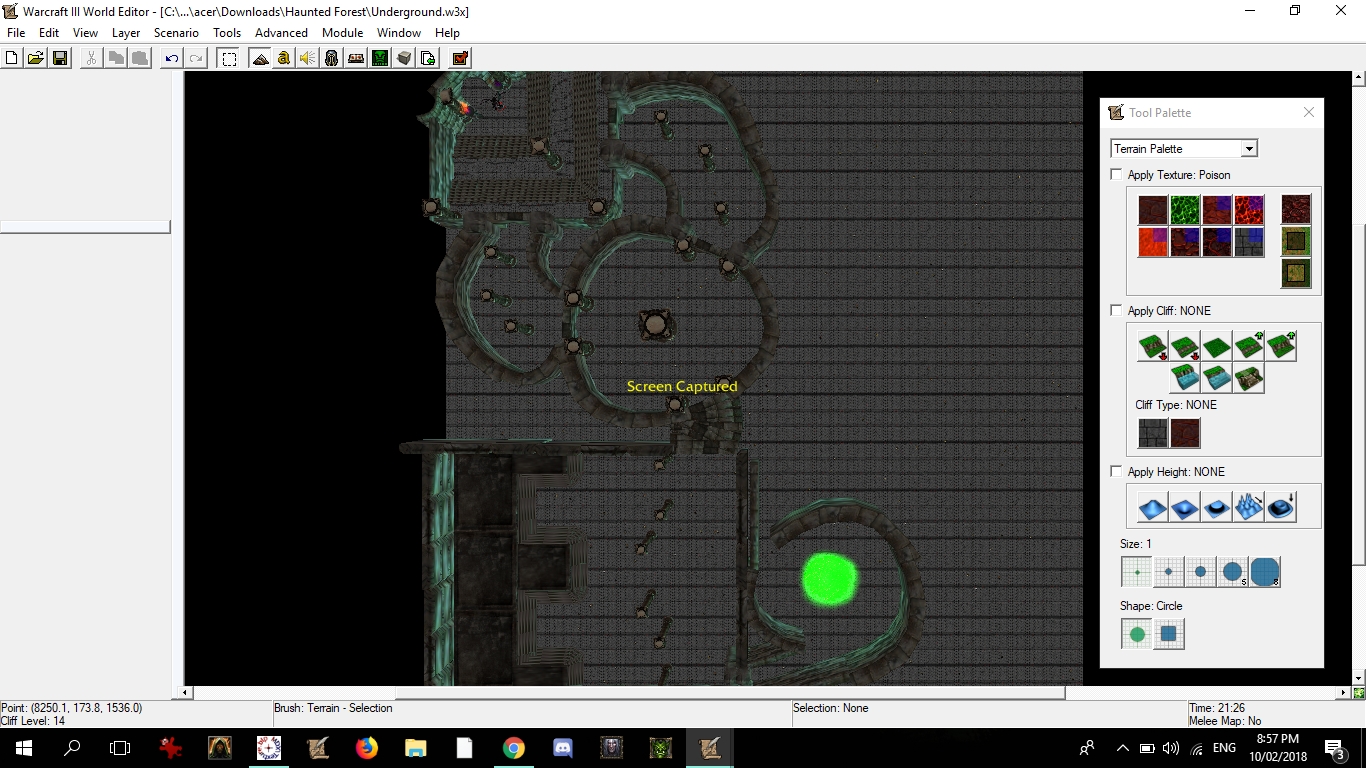Open the AI Editor green face icon
Screen dimensions: 1366x768
[x=380, y=58]
